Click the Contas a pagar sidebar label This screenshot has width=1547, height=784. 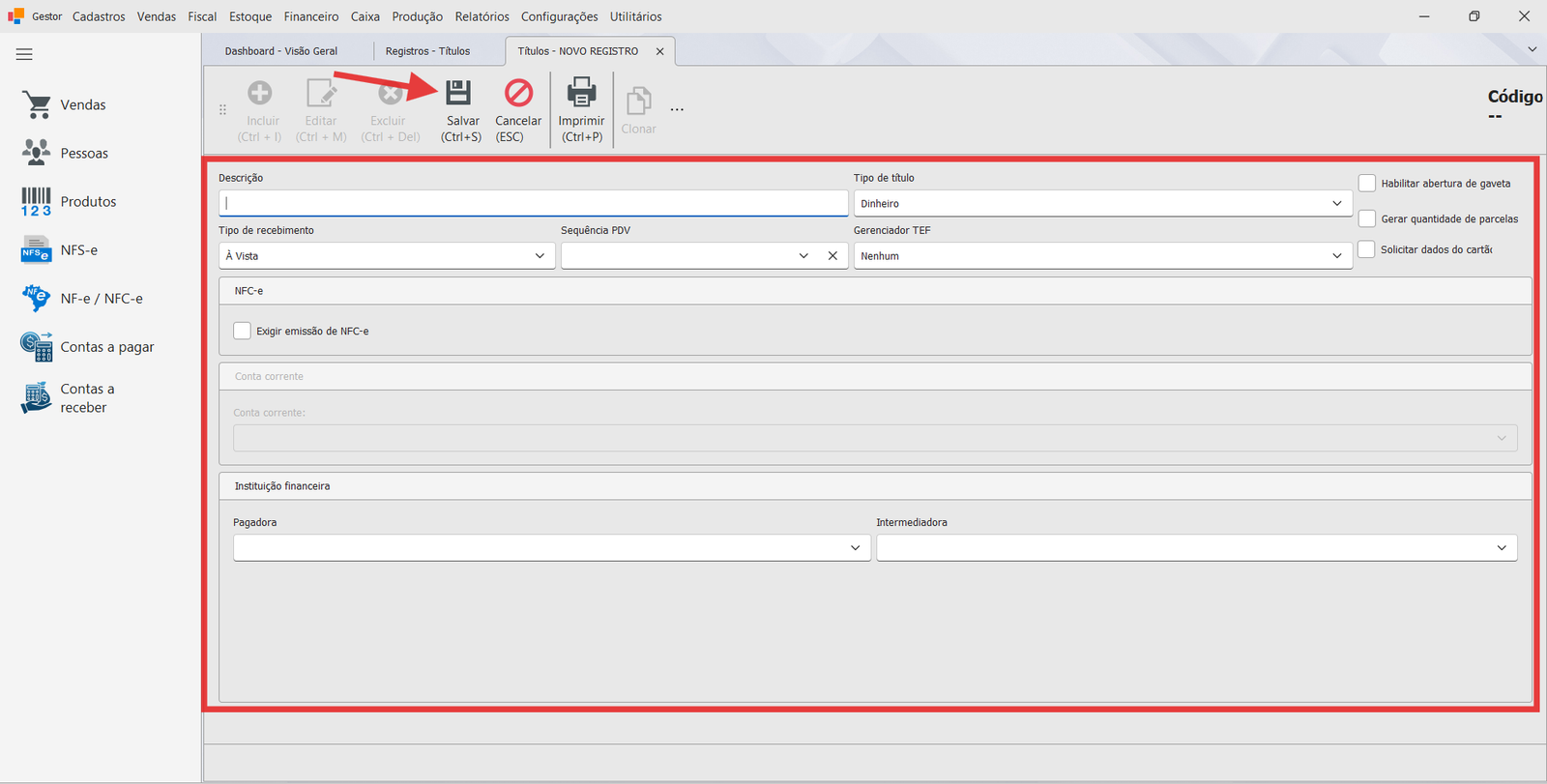(107, 347)
